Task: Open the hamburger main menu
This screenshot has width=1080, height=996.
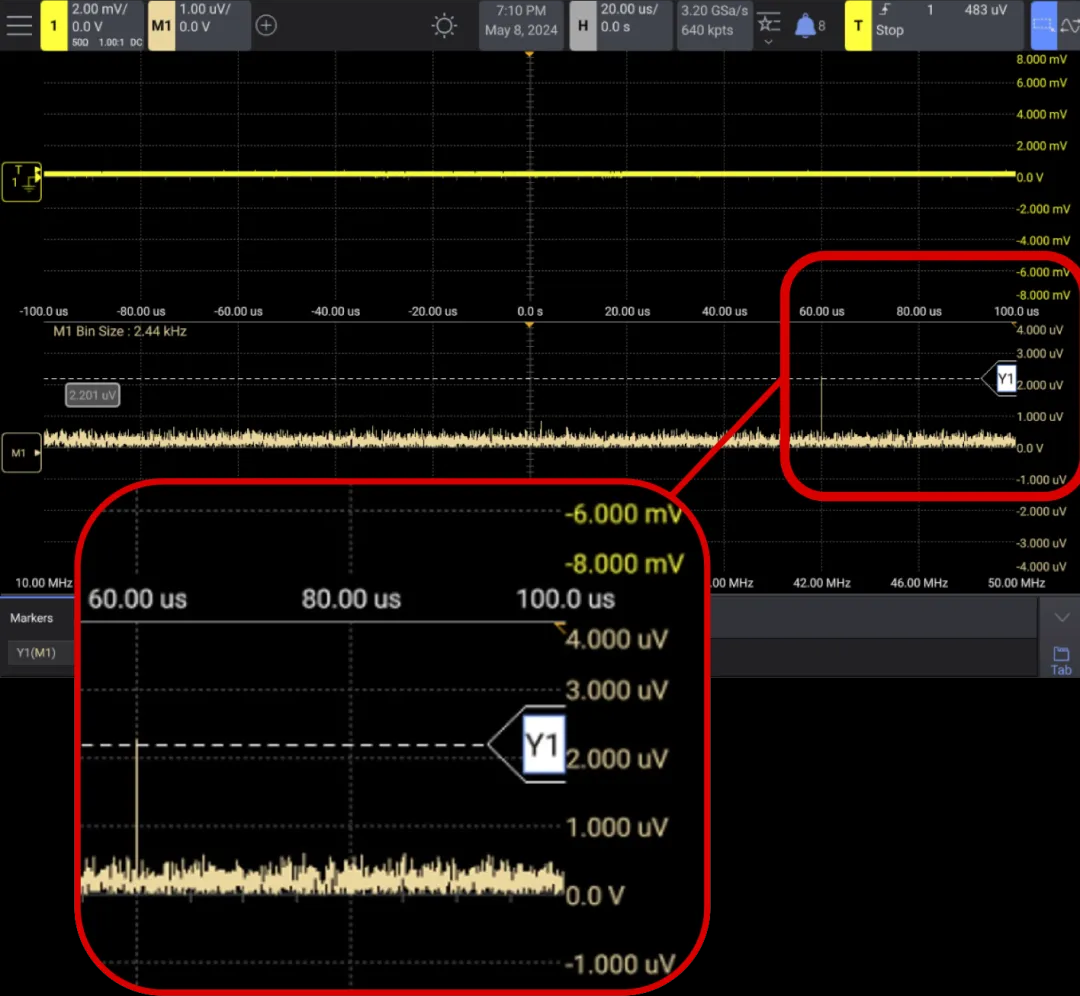Action: coord(19,25)
